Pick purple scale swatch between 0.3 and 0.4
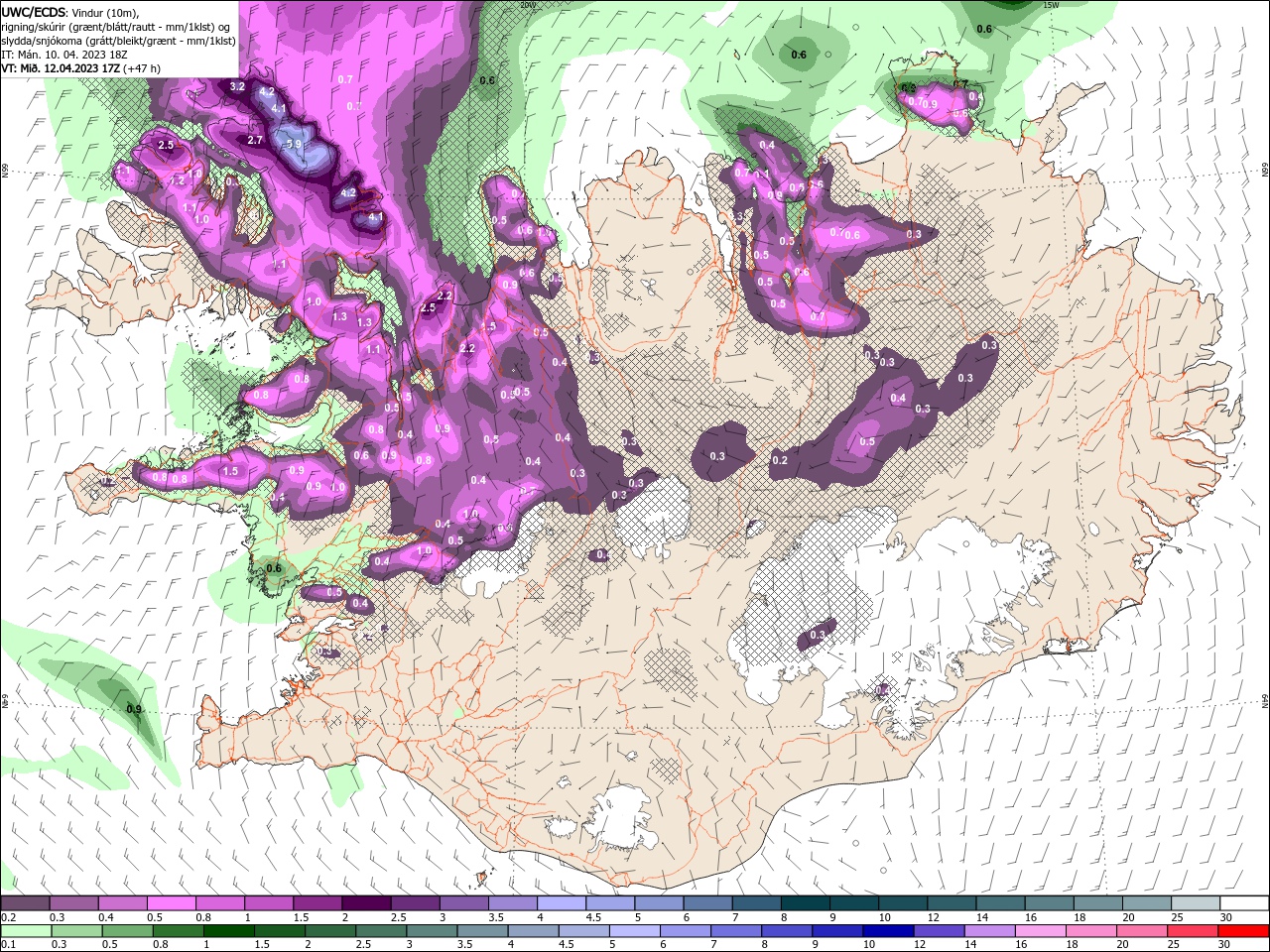The height and width of the screenshot is (952, 1270). tap(73, 903)
